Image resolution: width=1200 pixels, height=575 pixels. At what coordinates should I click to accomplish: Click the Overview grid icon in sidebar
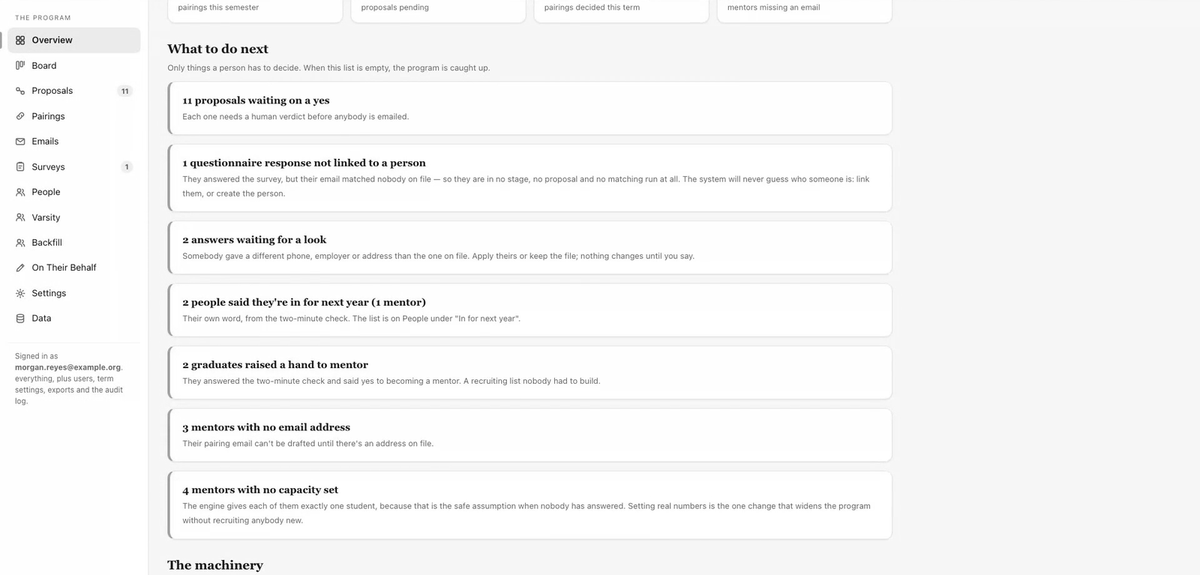coord(20,40)
